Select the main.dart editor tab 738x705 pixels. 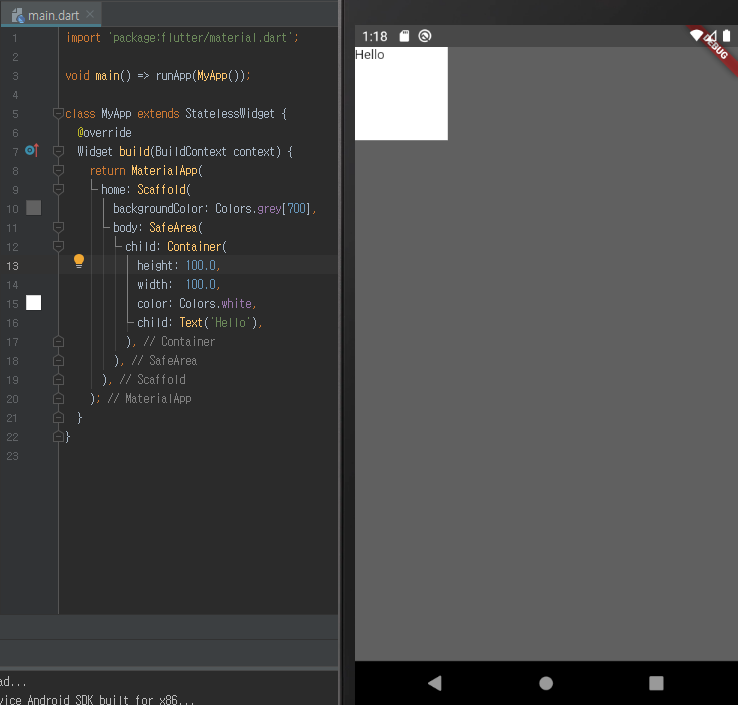pos(51,15)
